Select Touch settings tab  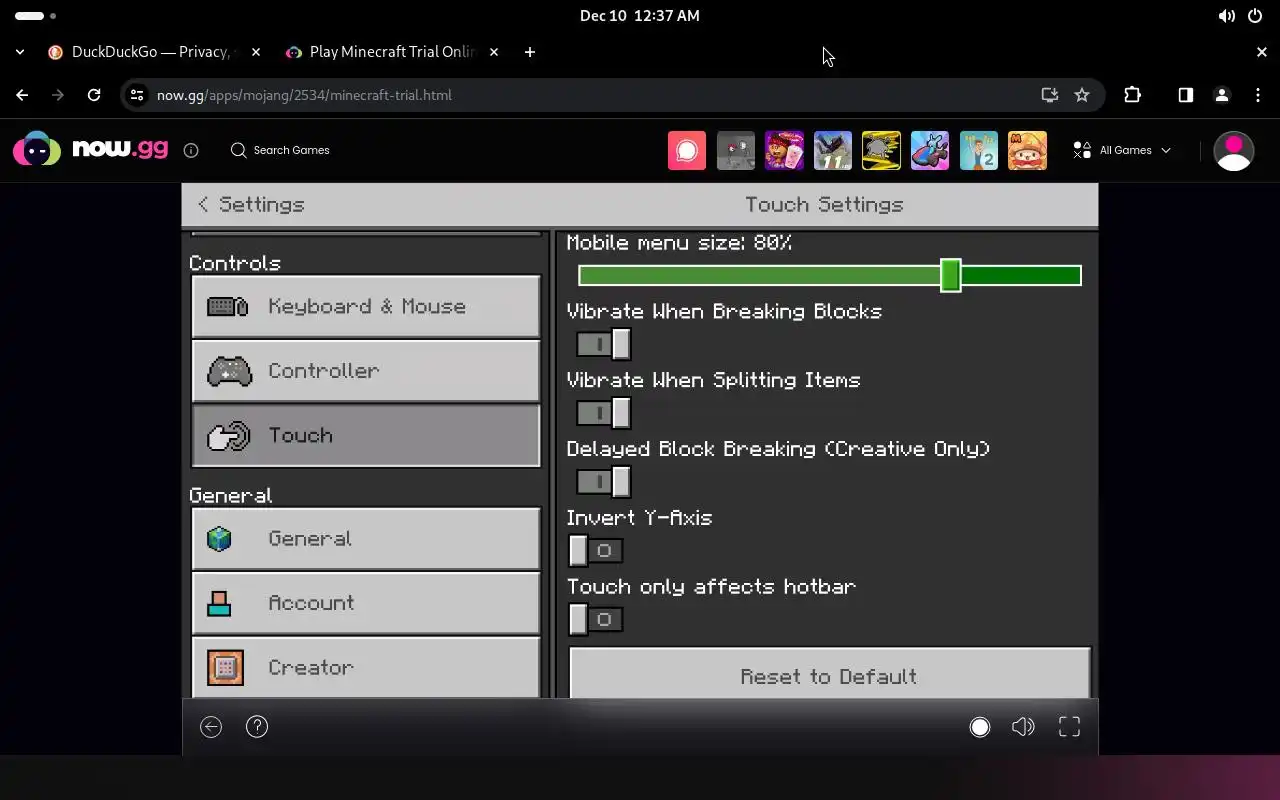(366, 435)
